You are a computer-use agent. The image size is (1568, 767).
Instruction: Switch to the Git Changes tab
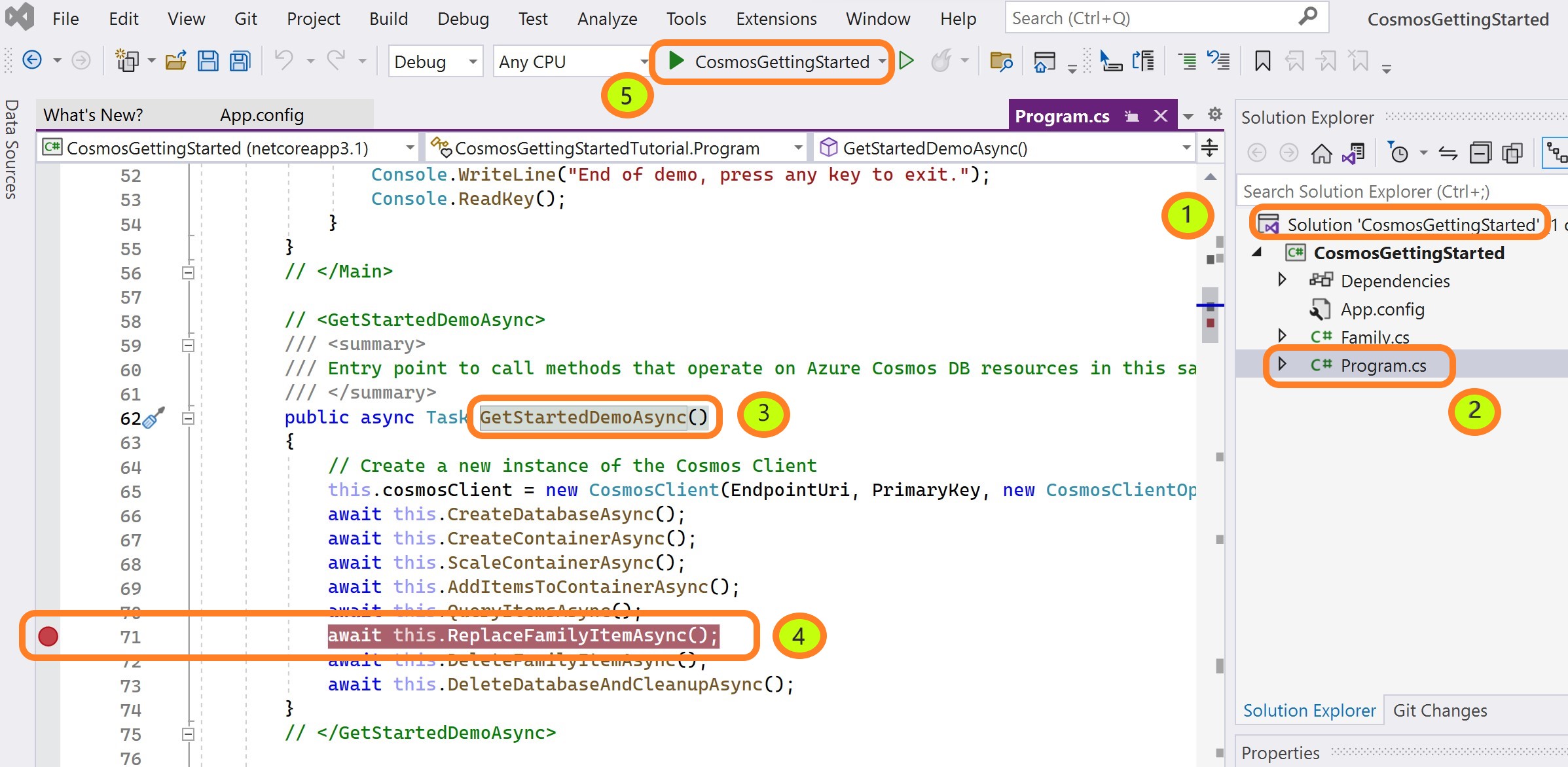pyautogui.click(x=1440, y=711)
